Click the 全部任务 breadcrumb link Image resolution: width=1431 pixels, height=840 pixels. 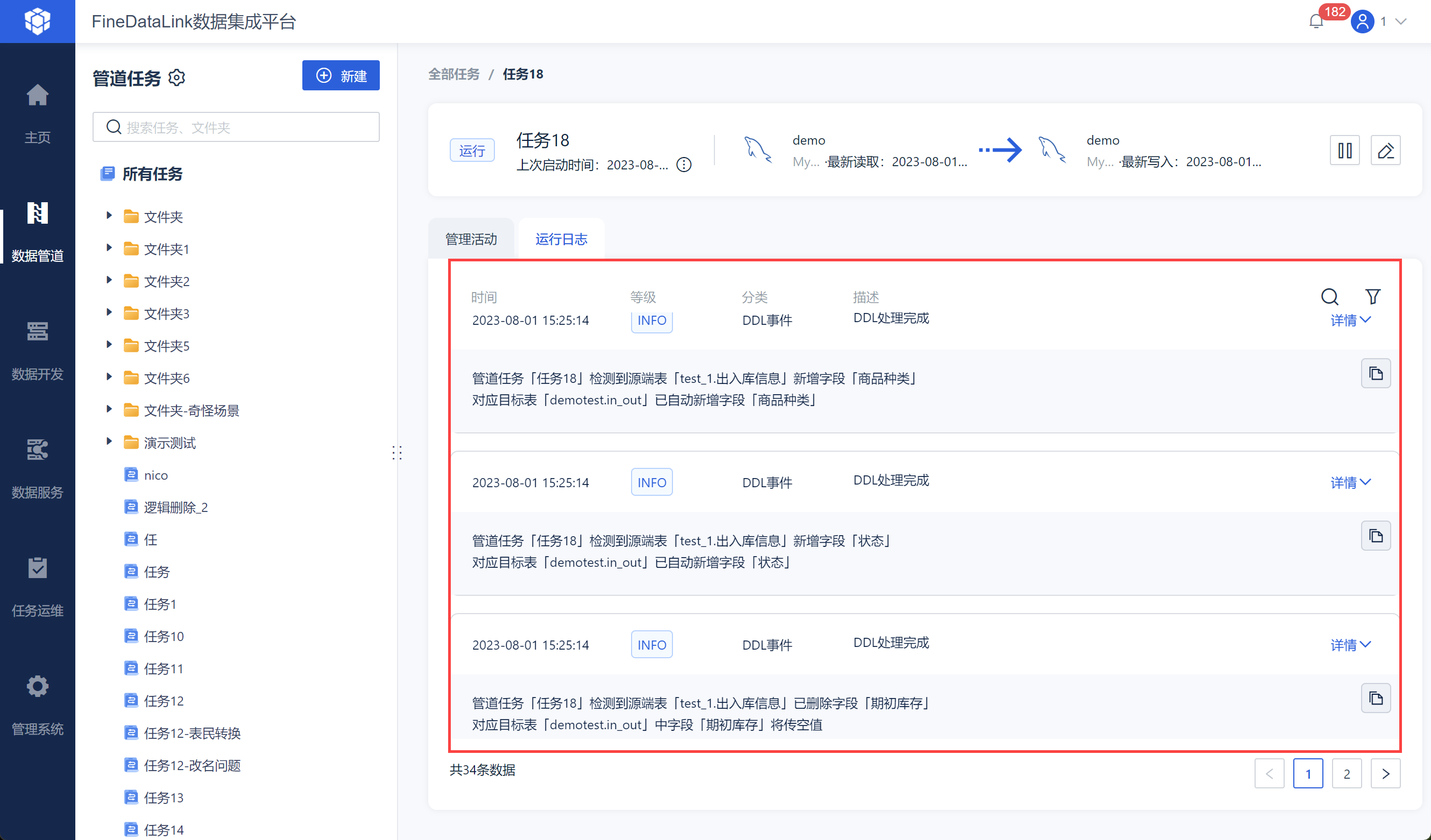tap(453, 74)
